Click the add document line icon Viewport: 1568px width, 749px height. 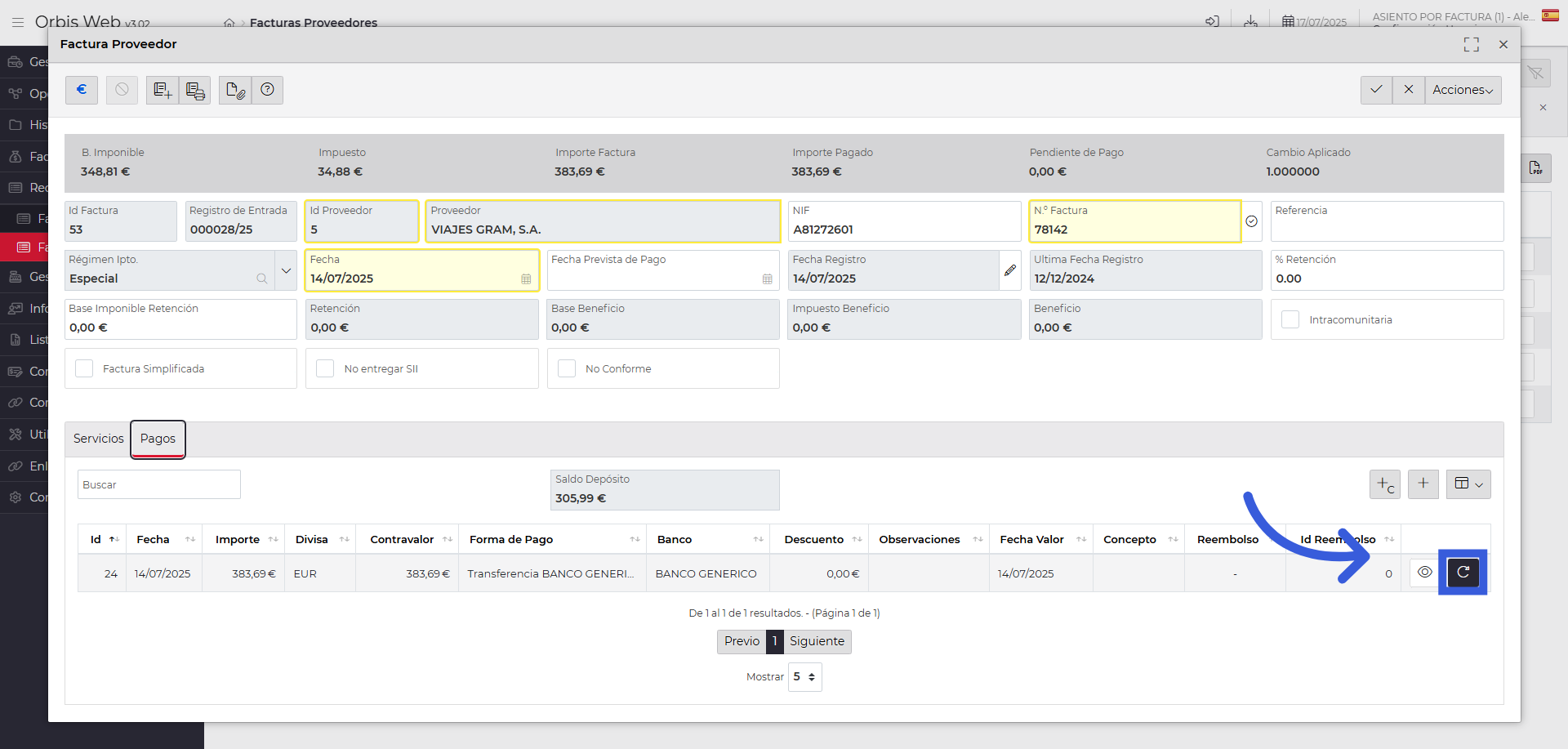coord(163,90)
